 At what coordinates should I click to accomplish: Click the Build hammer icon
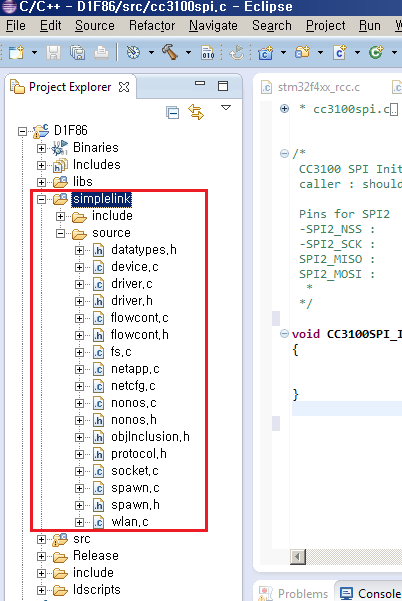click(x=170, y=52)
